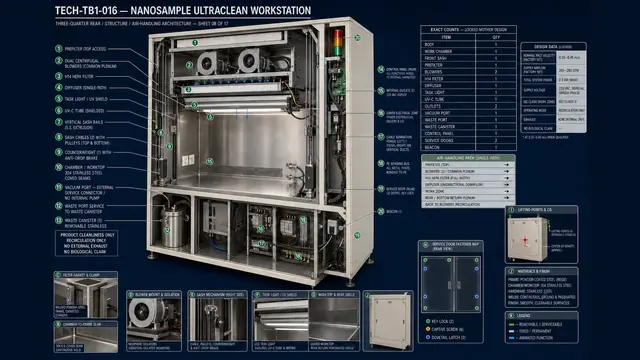
Task: Click the sheet subtitle under the main title
Action: tap(142, 24)
